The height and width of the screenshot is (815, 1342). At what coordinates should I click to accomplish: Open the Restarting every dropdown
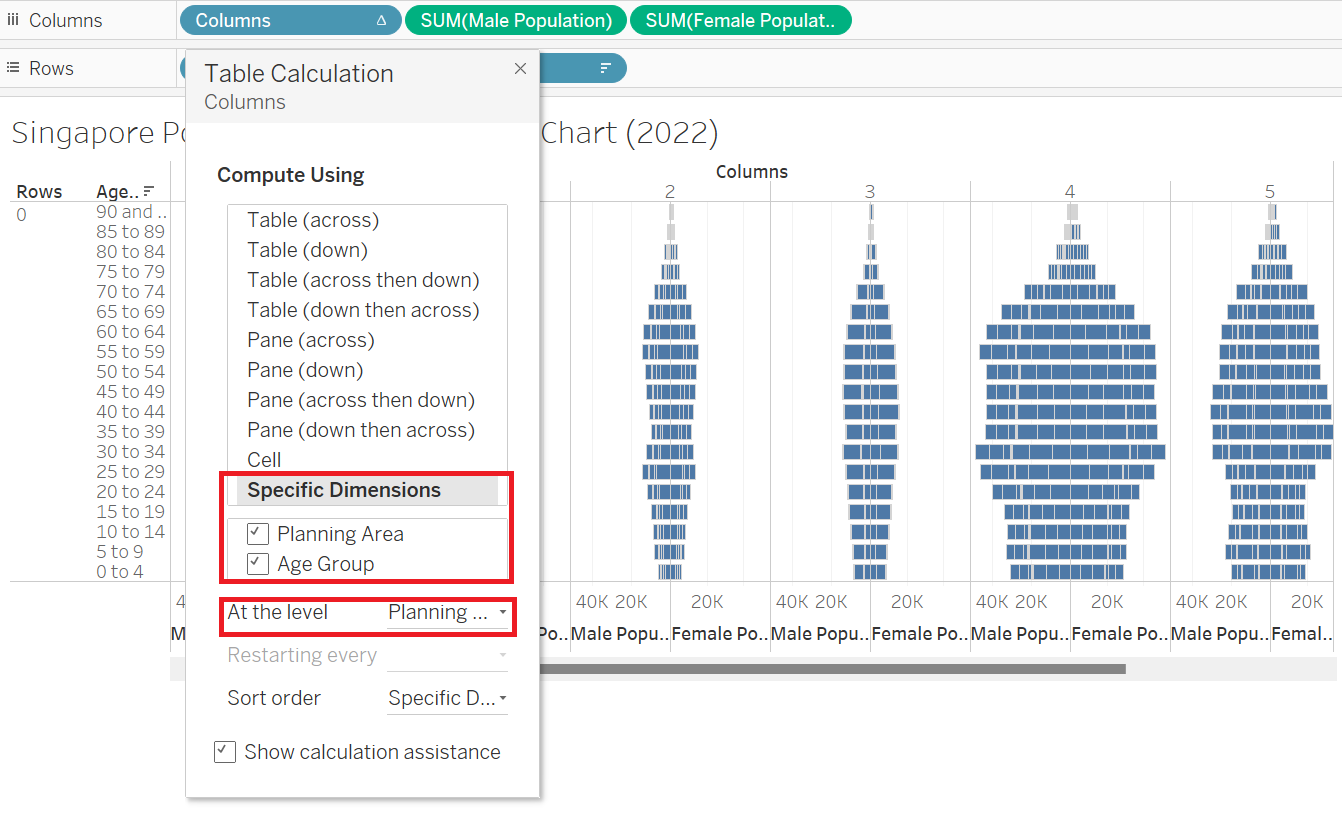447,656
